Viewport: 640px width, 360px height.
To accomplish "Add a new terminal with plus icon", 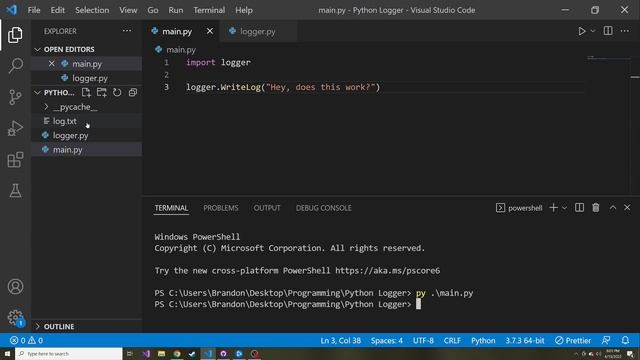I will point(553,208).
